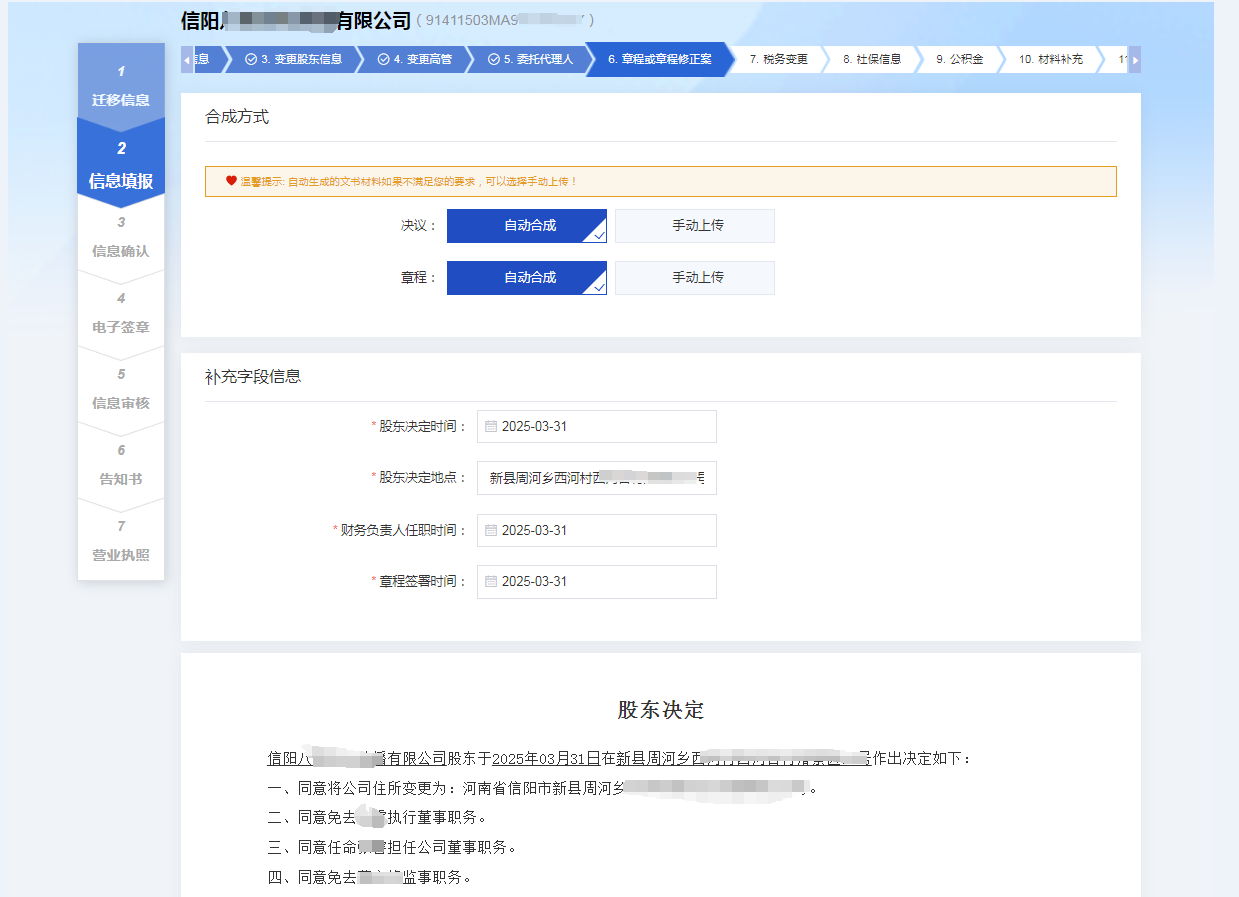Open step 4 变更高管 tab
This screenshot has width=1239, height=897.
coord(414,59)
